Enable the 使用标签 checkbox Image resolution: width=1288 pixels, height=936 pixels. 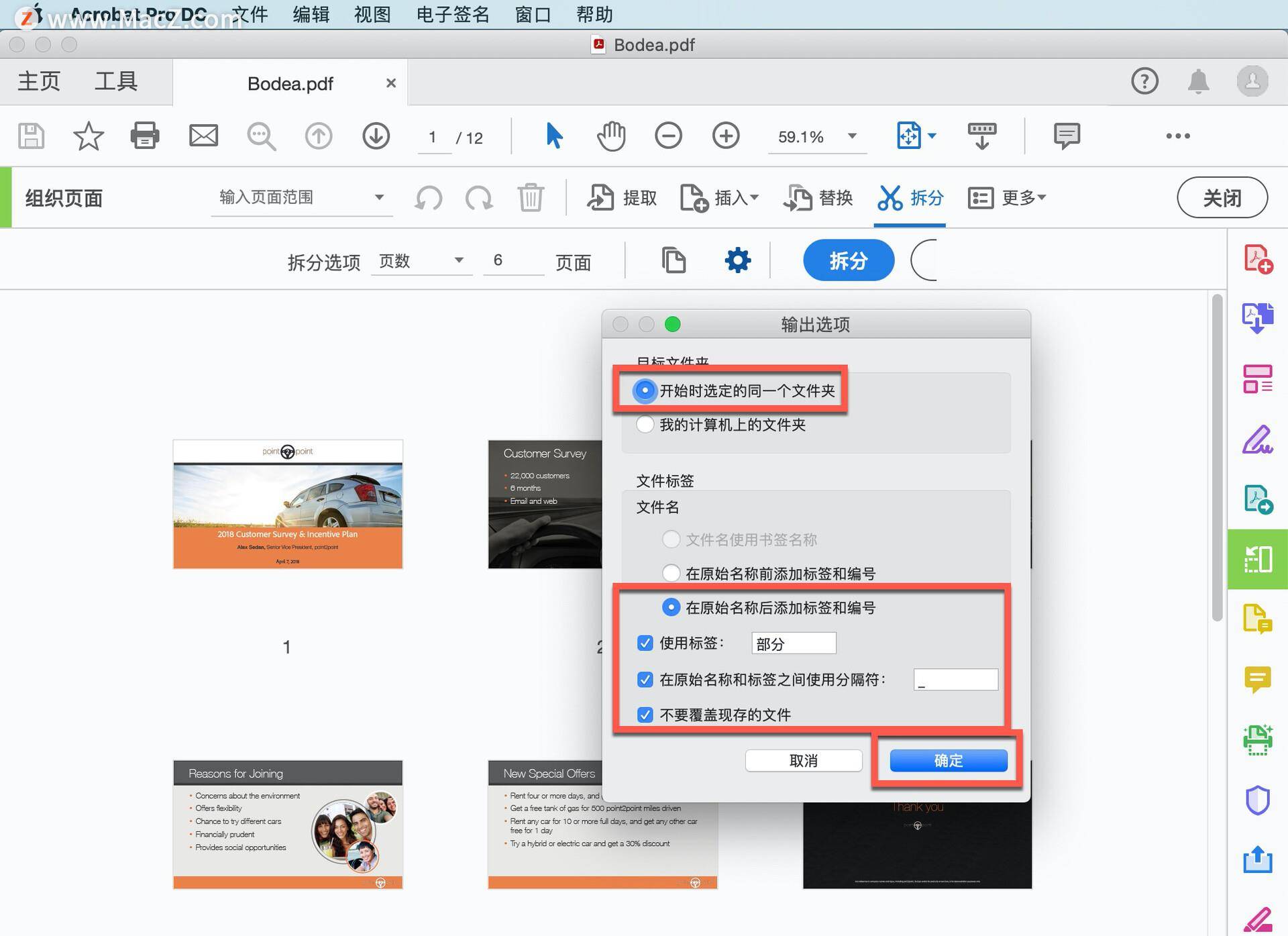point(645,643)
